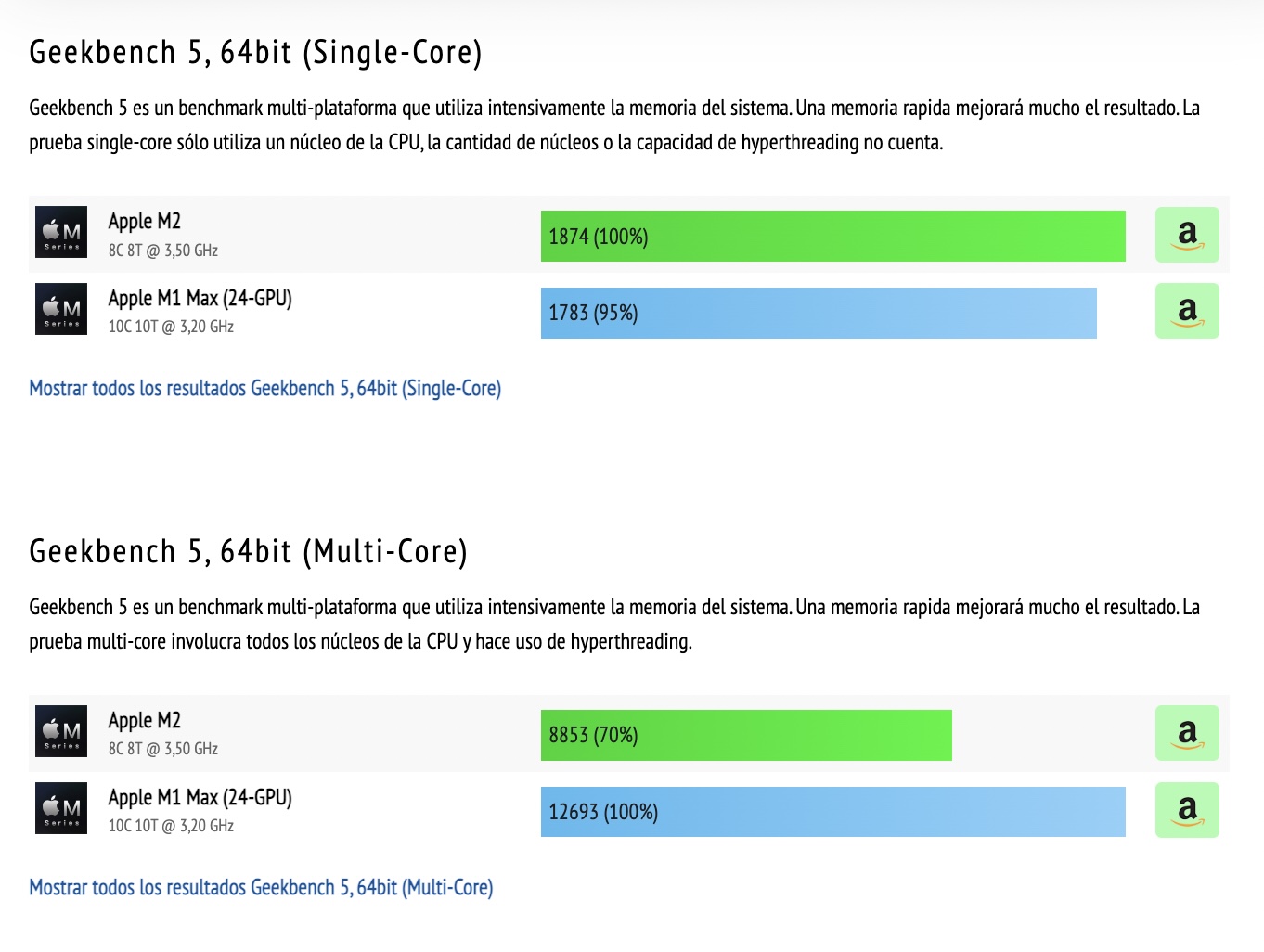Click the blue 1783 (95%) score bar
The width and height of the screenshot is (1264, 952).
point(819,313)
